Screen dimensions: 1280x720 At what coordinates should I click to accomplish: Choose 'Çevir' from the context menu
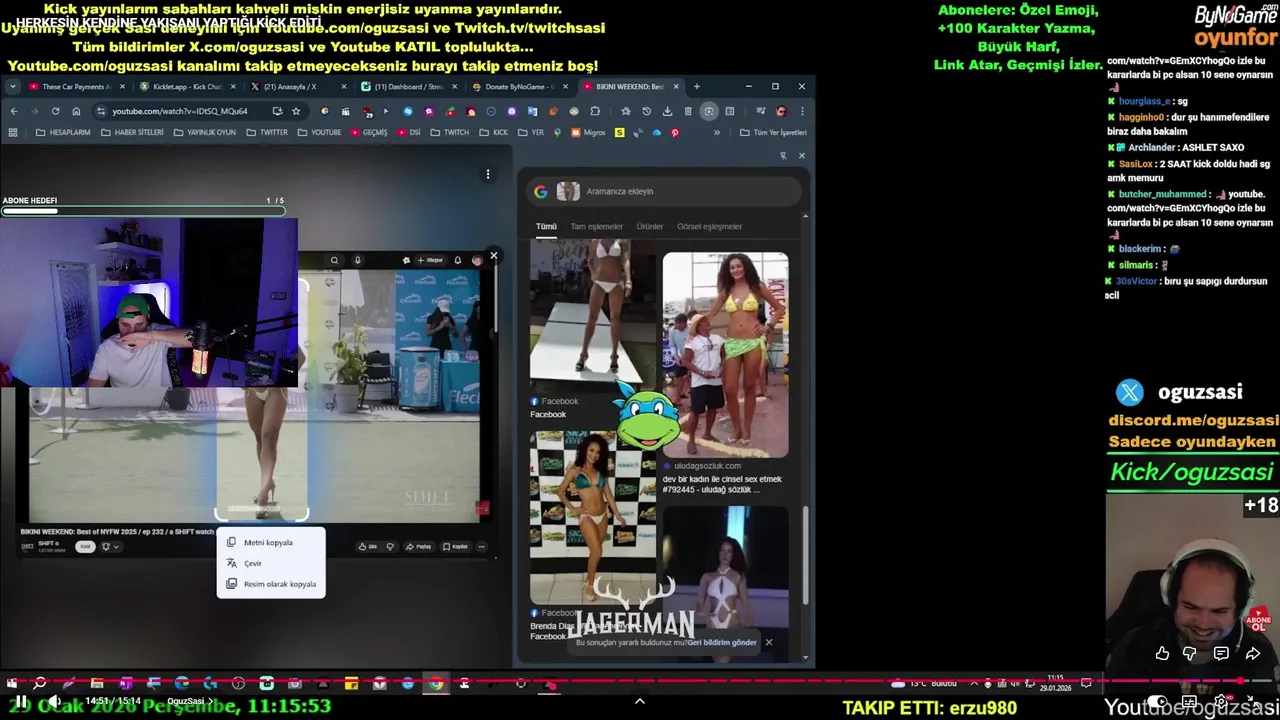271,563
